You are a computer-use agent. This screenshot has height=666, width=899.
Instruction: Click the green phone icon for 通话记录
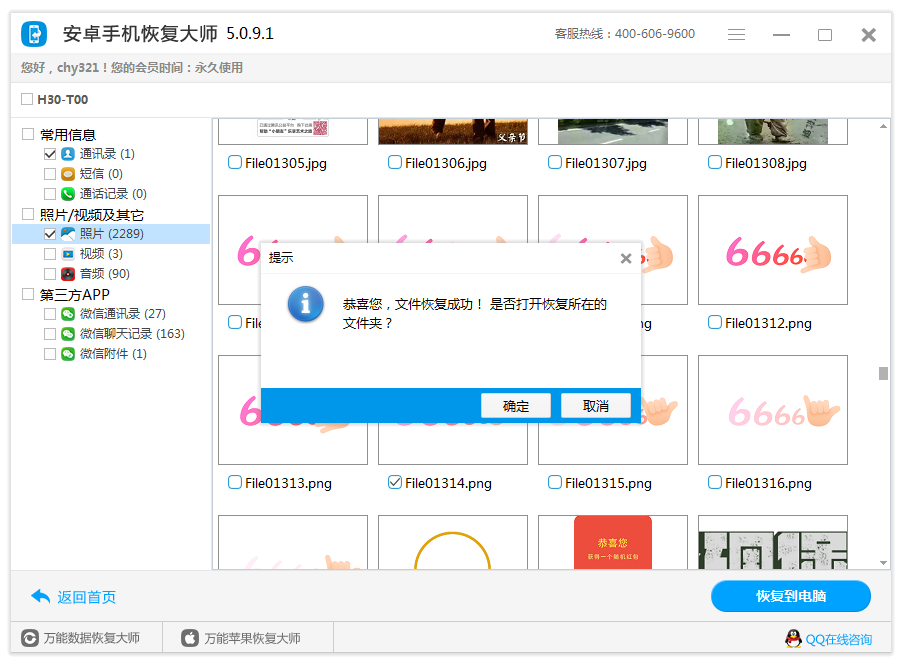click(x=68, y=194)
